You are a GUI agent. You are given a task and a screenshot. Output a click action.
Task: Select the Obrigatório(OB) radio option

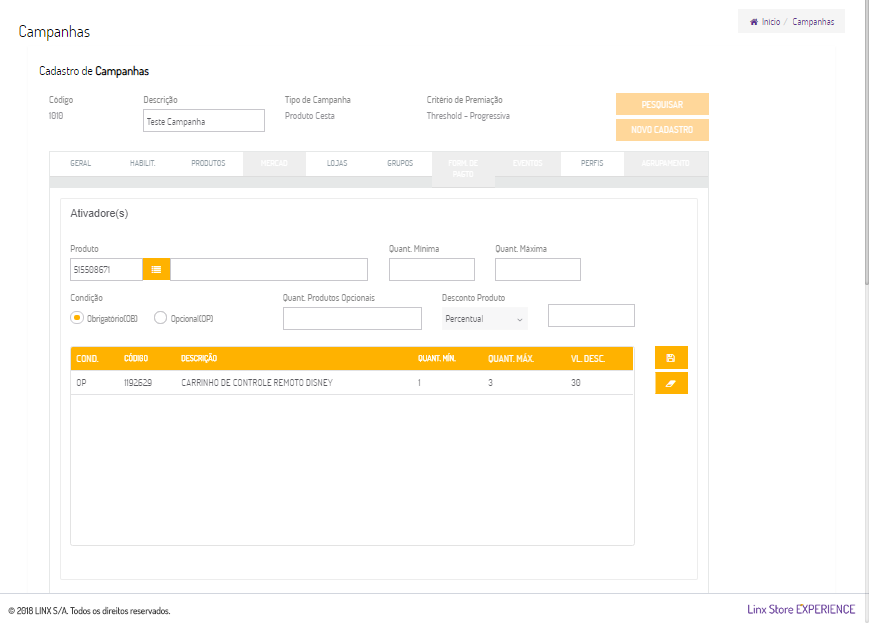pyautogui.click(x=76, y=318)
